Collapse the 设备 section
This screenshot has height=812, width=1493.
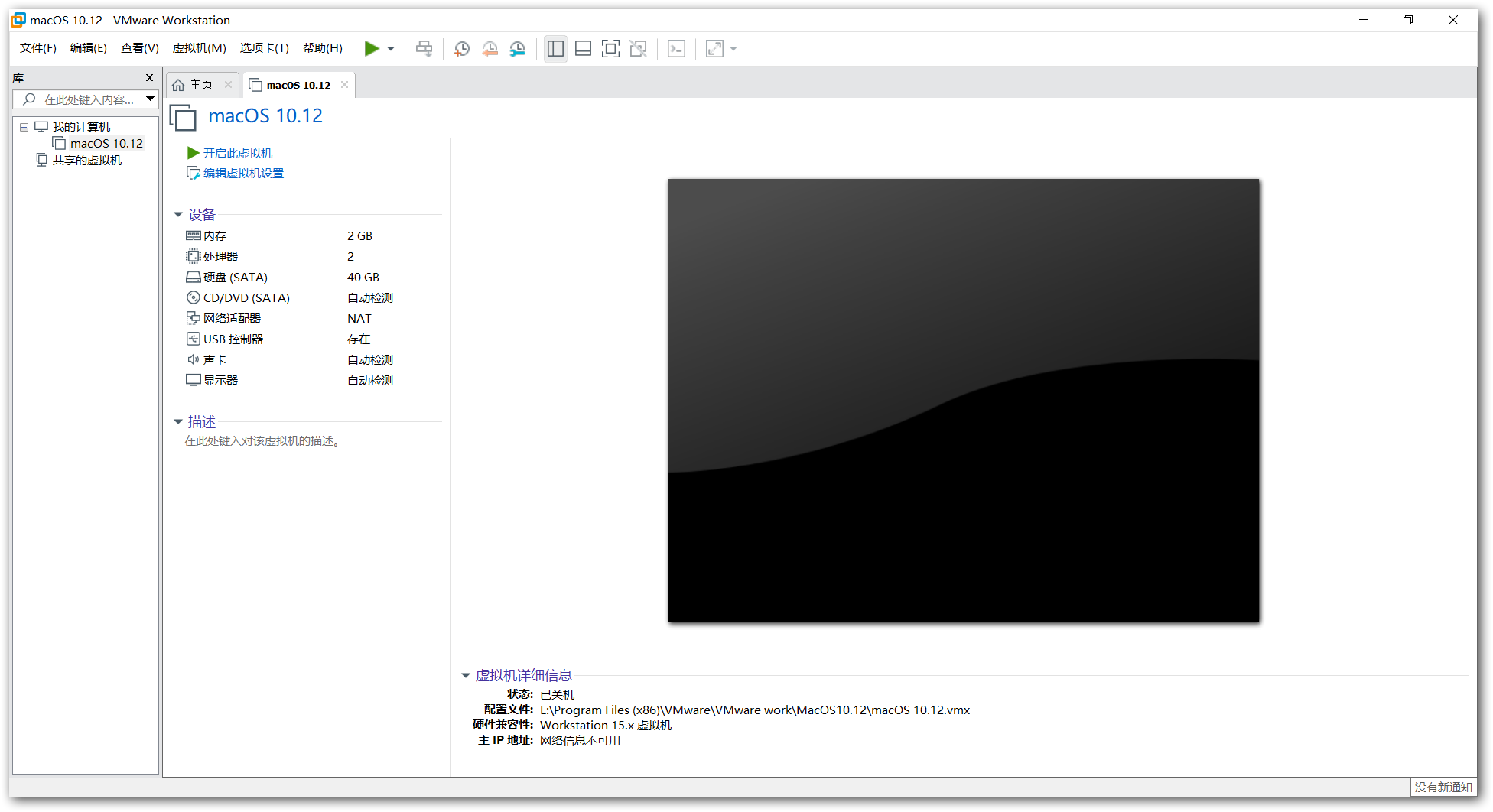[177, 215]
